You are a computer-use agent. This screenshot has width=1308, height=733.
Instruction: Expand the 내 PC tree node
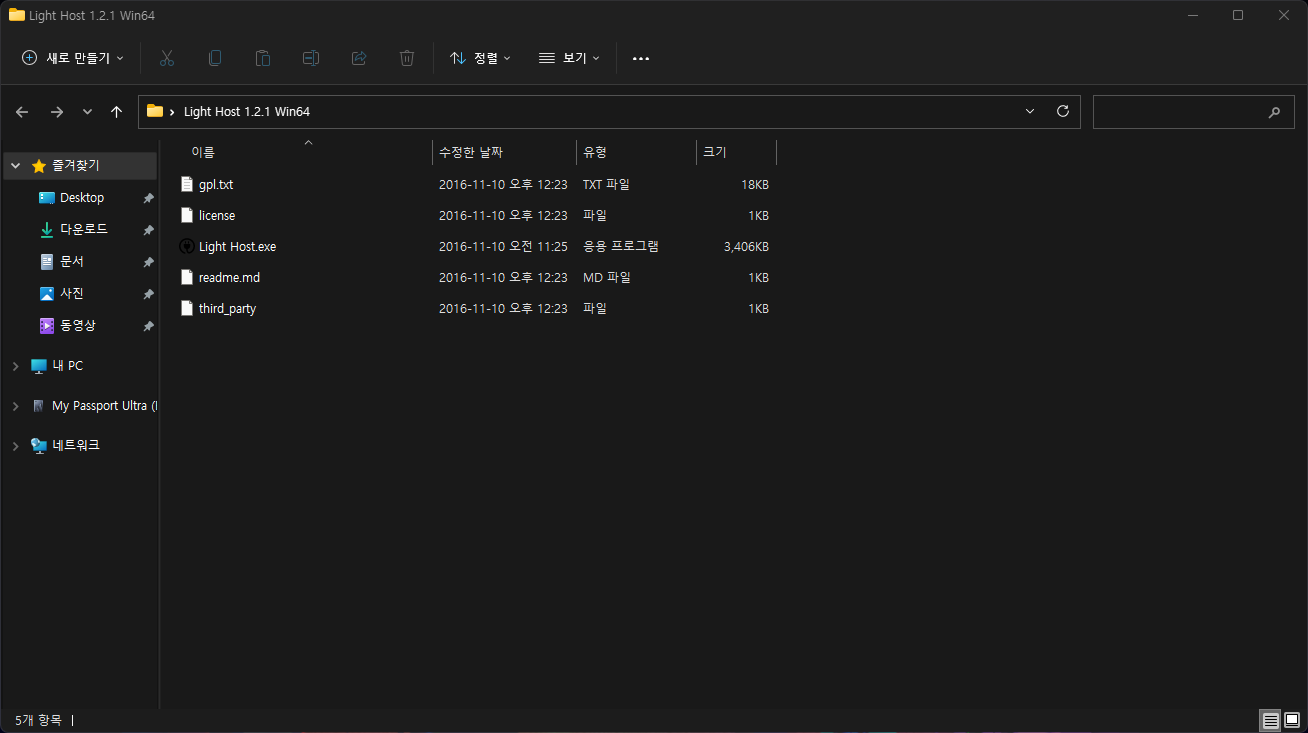[x=15, y=366]
